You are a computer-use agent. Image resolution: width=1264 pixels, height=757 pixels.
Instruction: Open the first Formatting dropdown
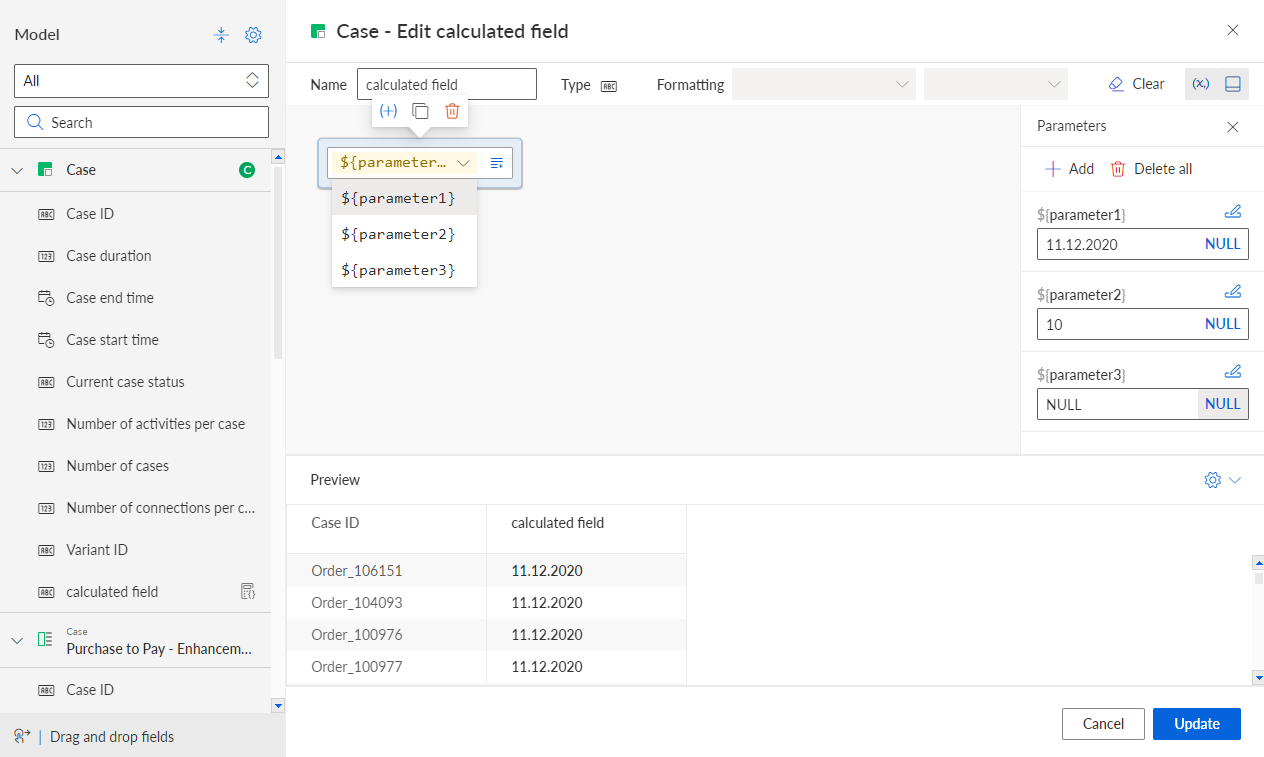tap(824, 84)
